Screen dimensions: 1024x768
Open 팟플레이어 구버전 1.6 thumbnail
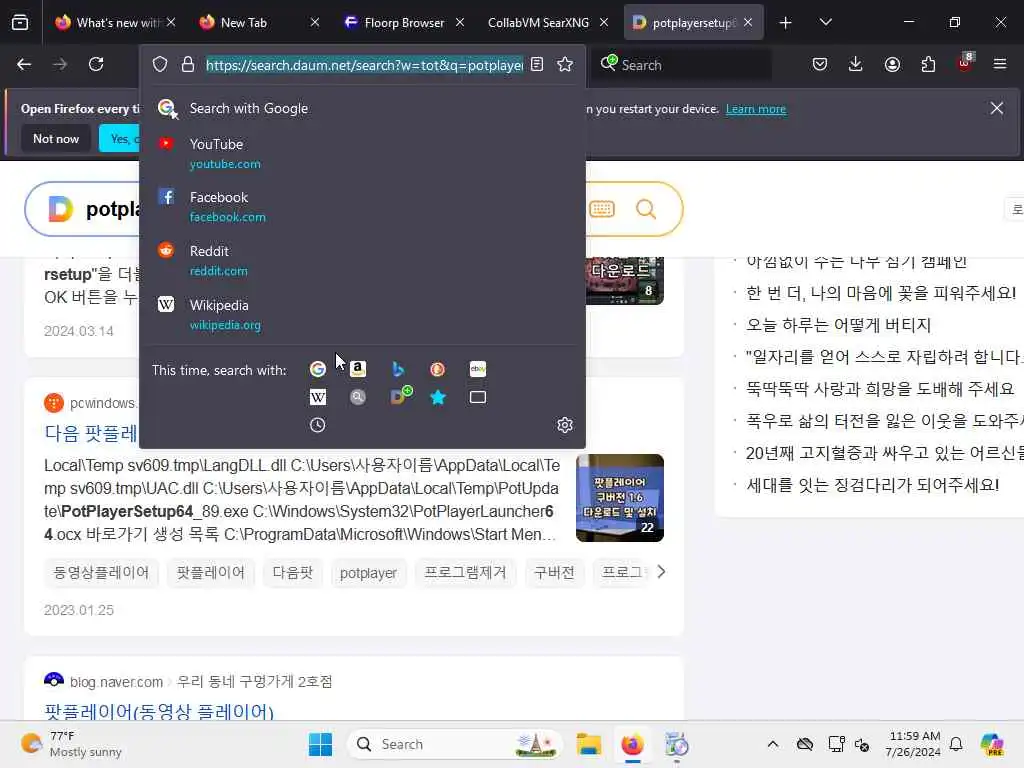tap(620, 498)
